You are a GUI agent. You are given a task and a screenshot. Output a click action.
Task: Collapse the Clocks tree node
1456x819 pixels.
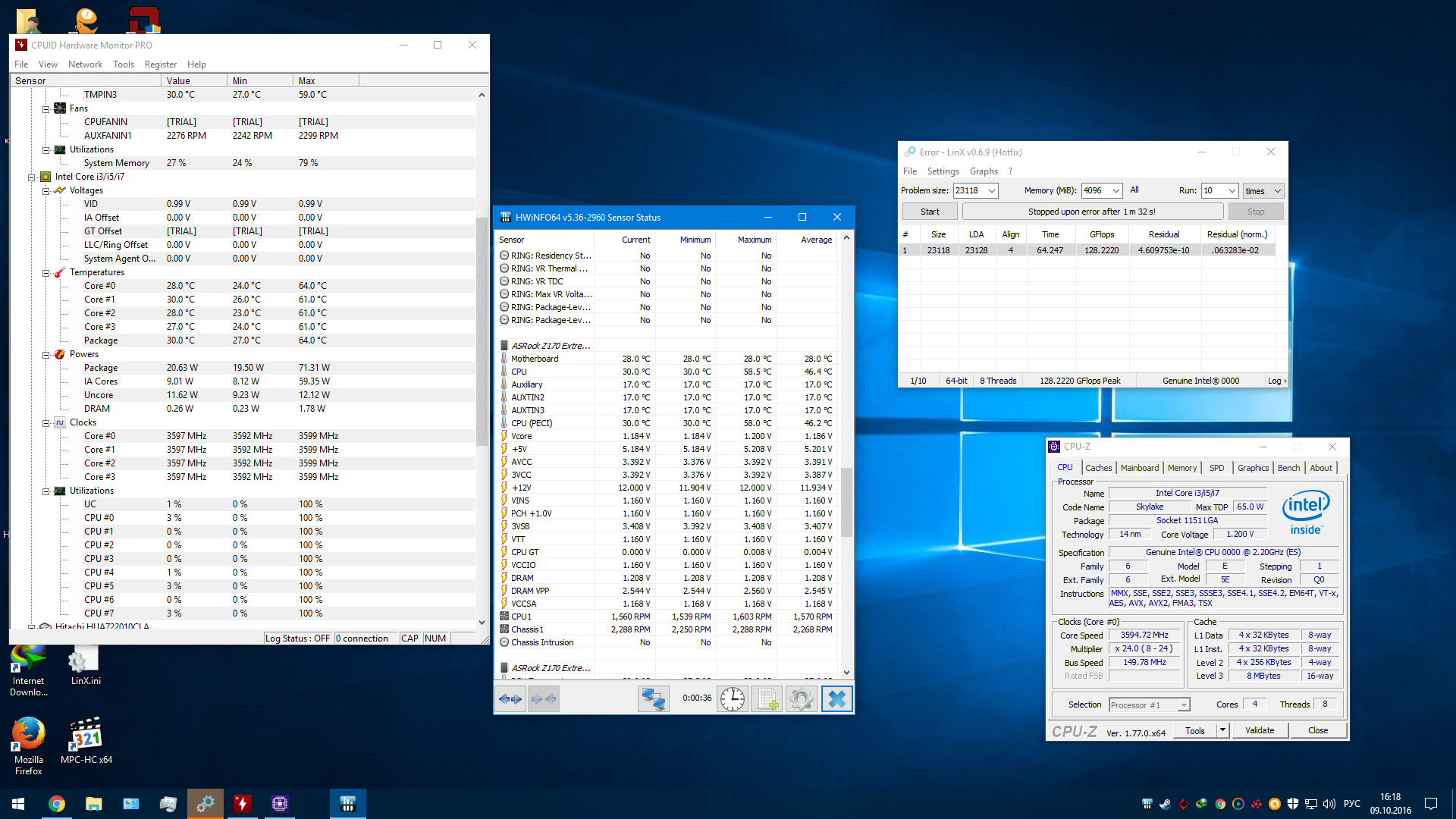(x=45, y=423)
